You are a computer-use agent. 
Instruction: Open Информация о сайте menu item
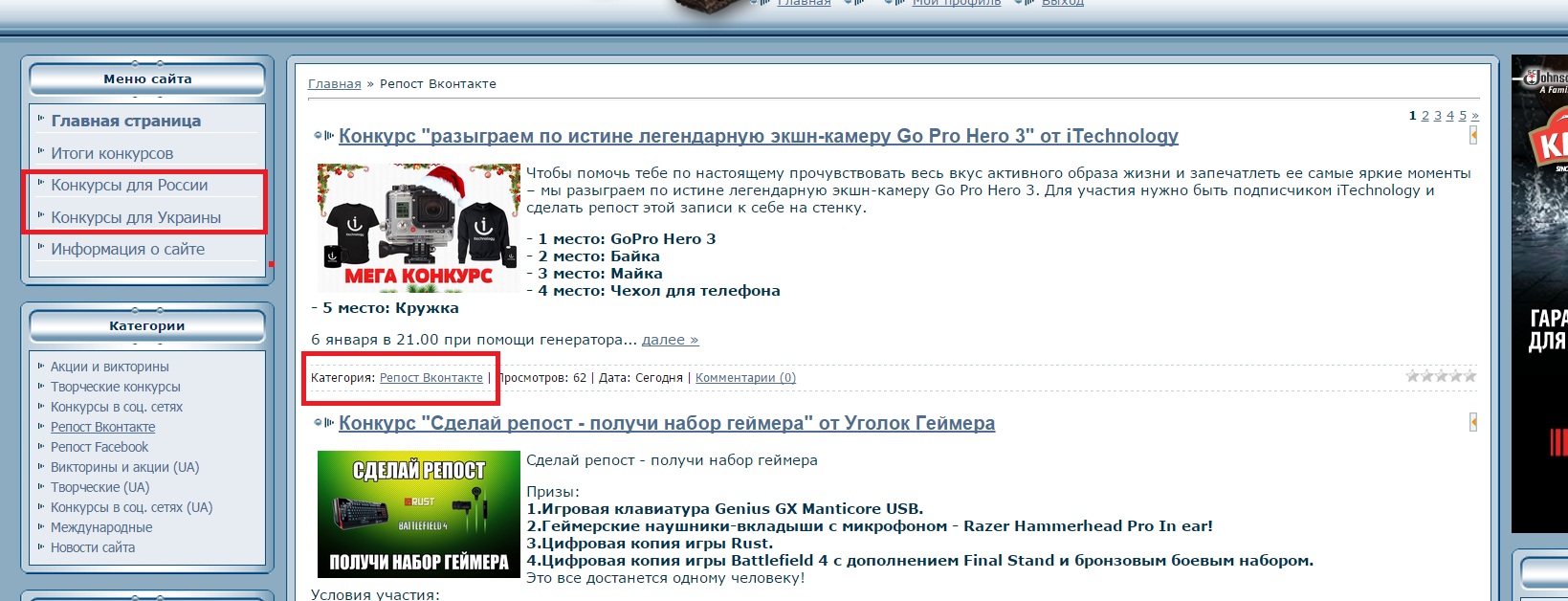tap(128, 249)
